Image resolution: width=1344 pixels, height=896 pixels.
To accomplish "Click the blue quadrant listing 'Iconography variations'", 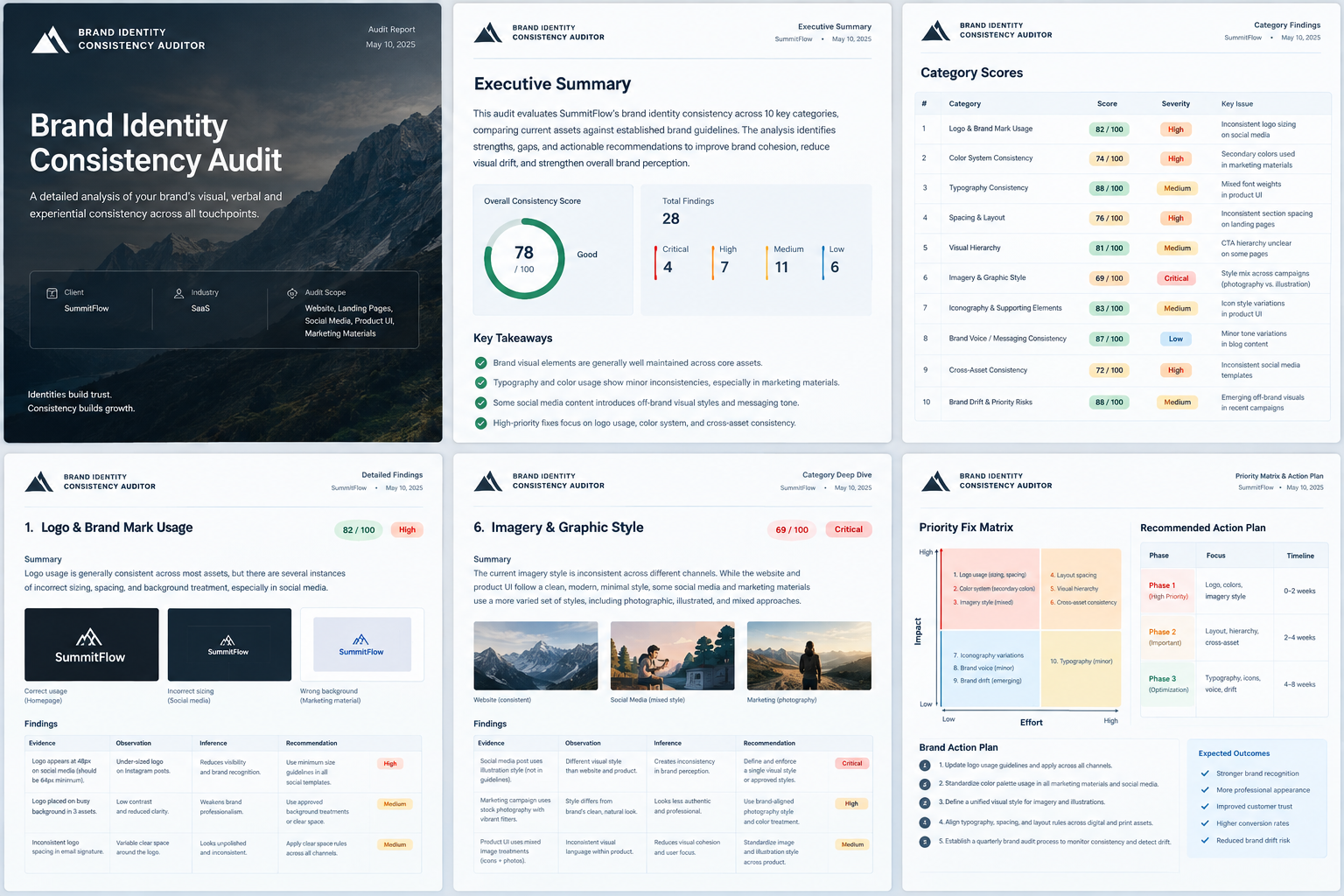I will [x=990, y=668].
